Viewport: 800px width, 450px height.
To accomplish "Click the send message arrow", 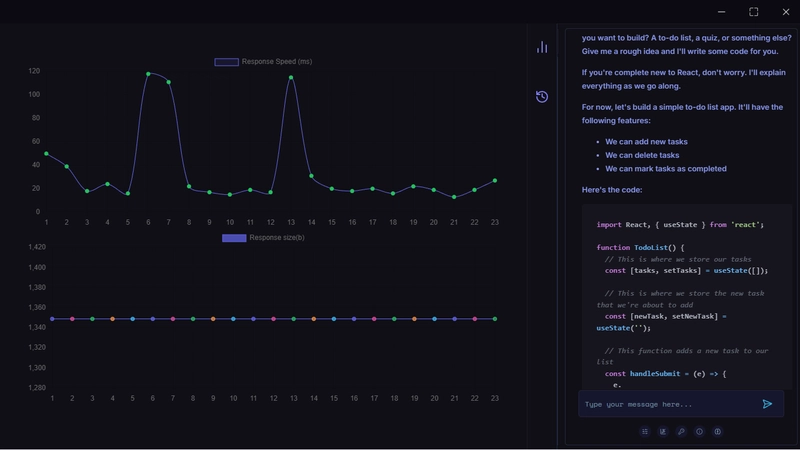I will click(767, 404).
